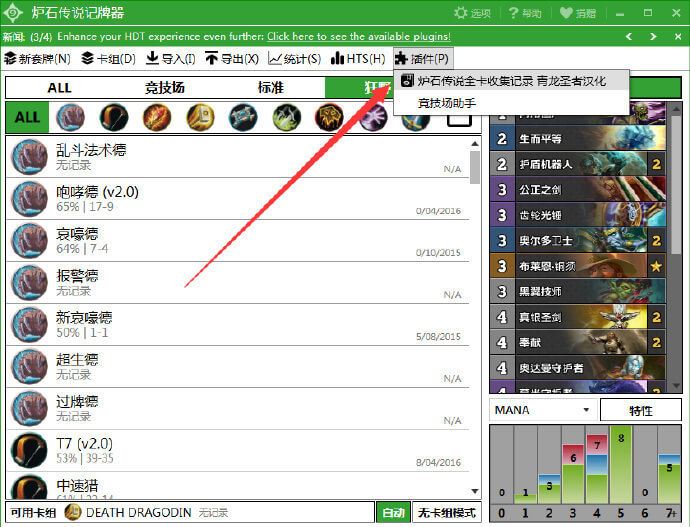Select the 咆哮德 (v2.0) deck
Image resolution: width=690 pixels, height=527 pixels.
click(238, 199)
